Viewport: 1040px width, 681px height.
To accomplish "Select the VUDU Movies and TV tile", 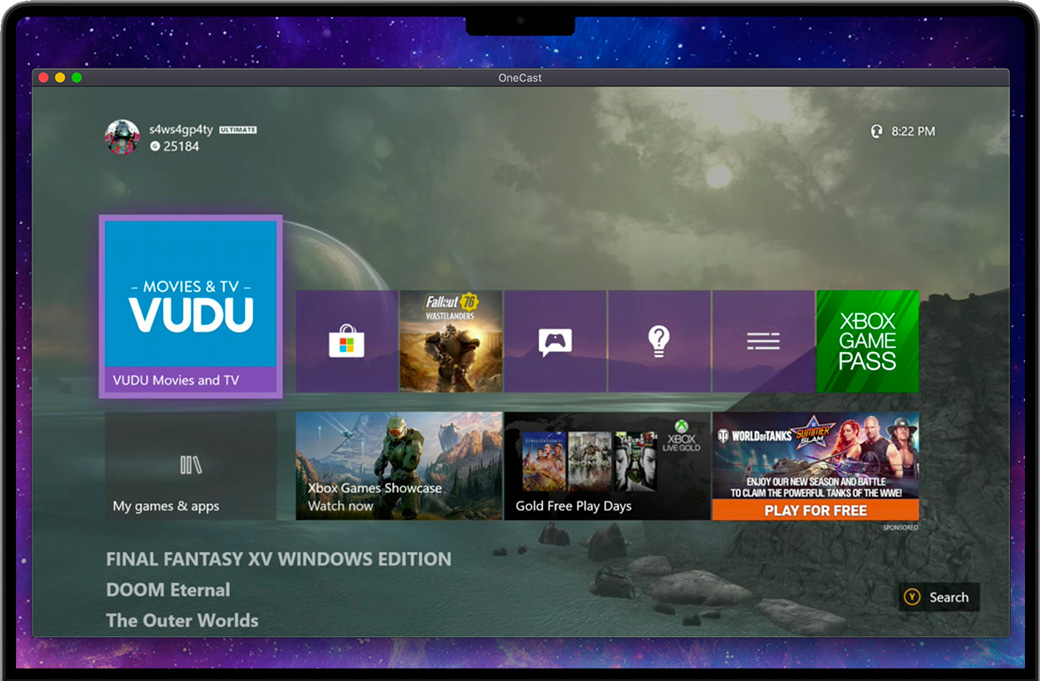I will (191, 306).
